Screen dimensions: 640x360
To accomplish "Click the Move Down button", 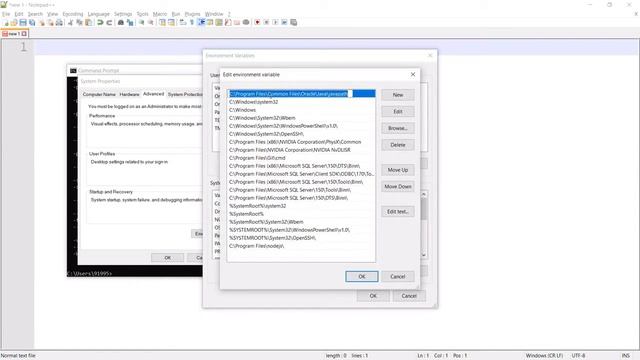I will (x=398, y=187).
